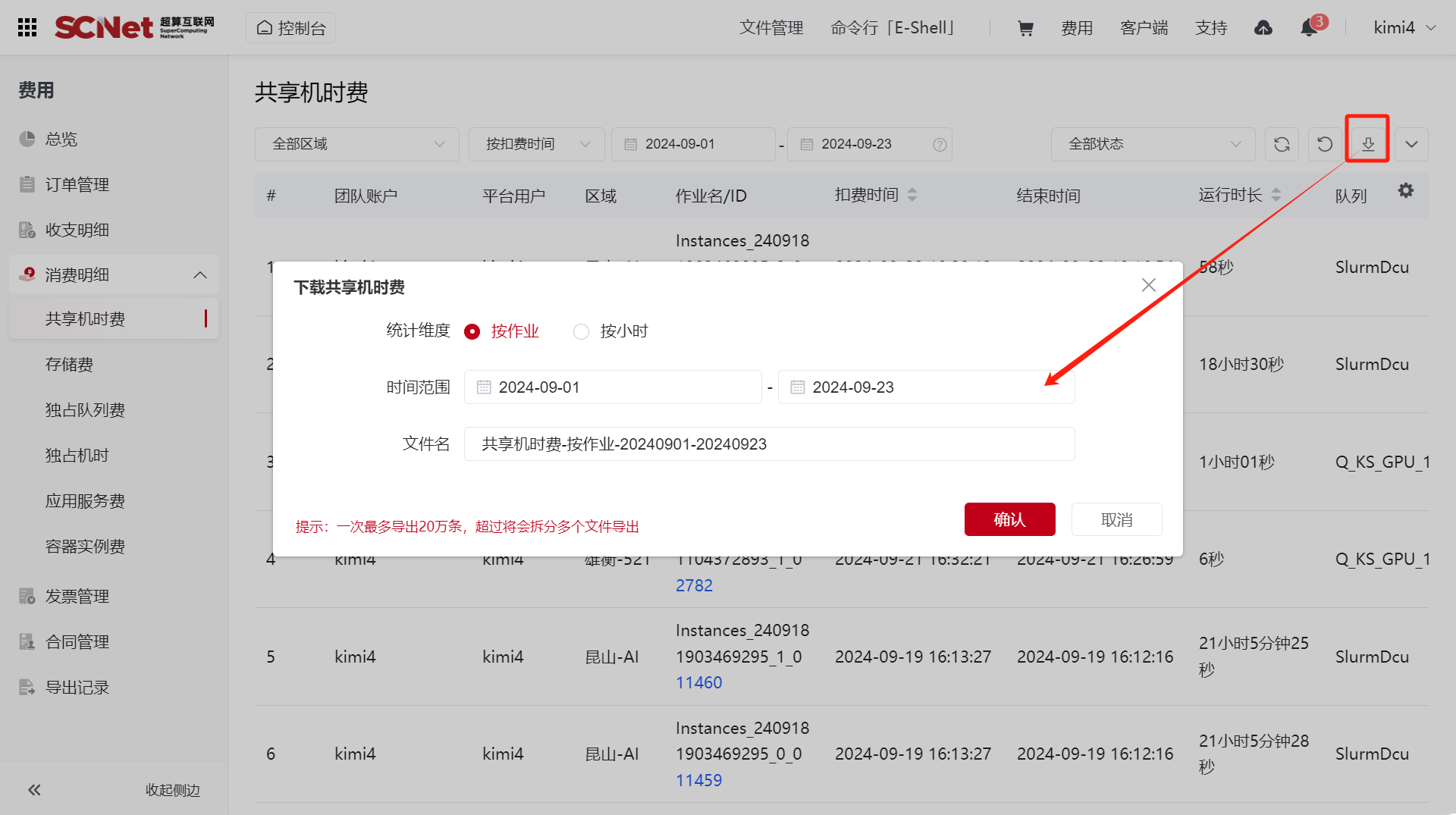Click the 文件名 input field
Viewport: 1456px width, 815px height.
(x=769, y=444)
